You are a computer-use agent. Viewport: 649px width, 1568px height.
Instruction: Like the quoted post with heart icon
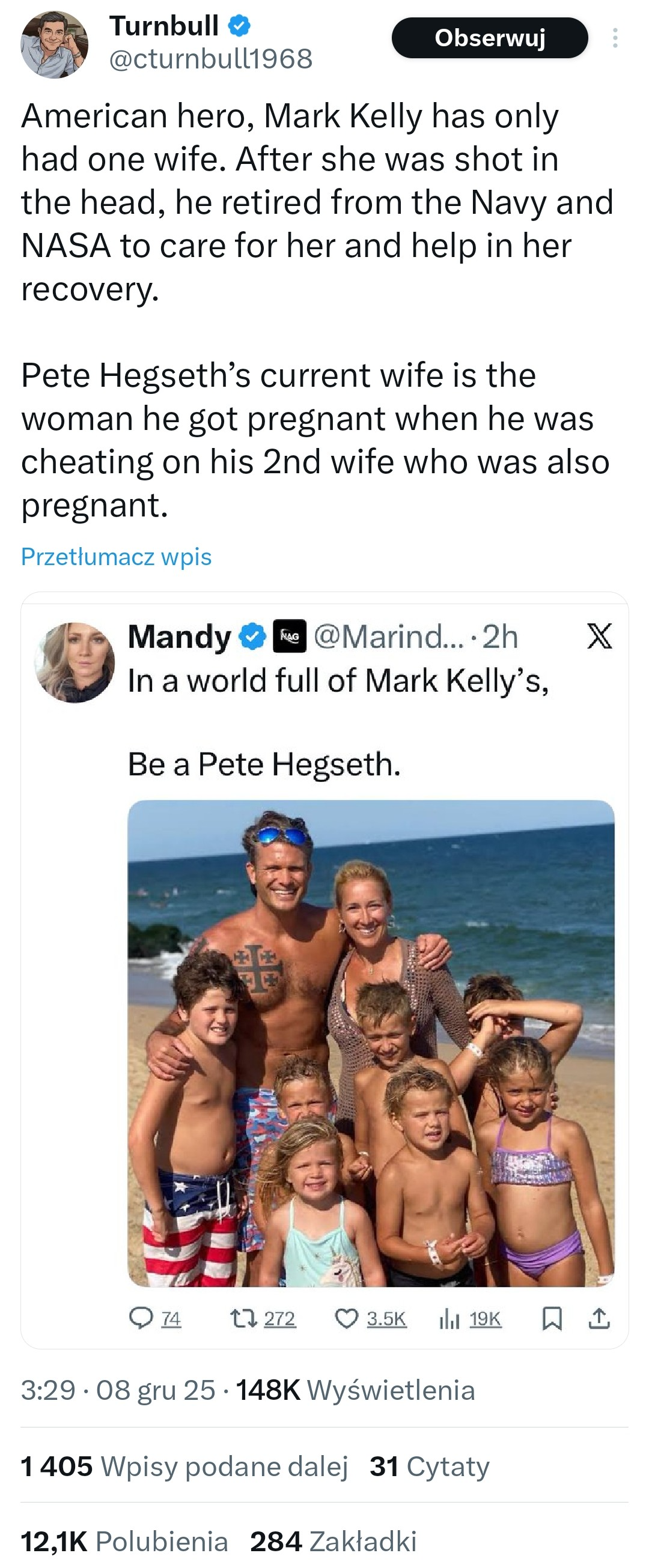[346, 1318]
